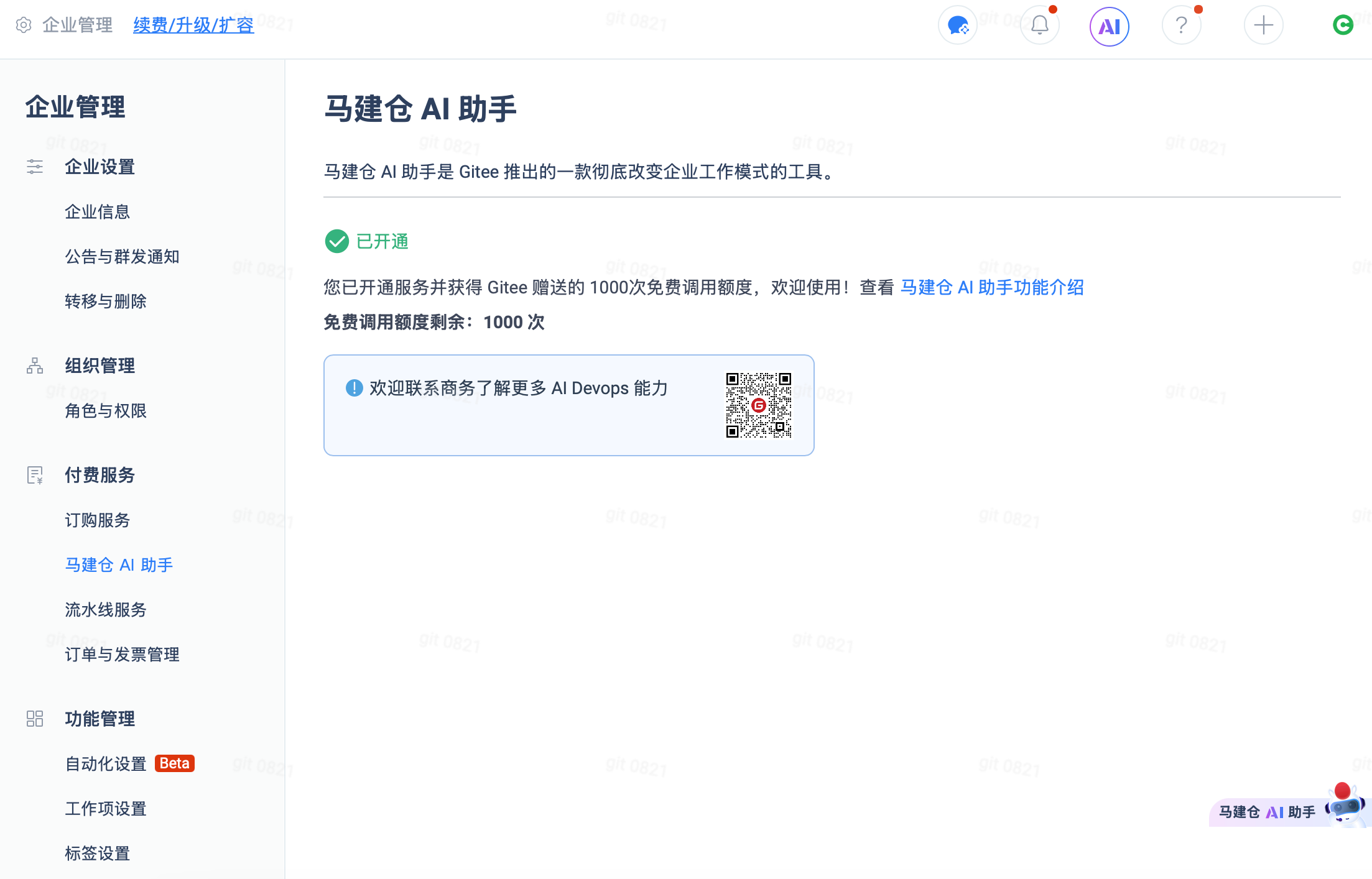
Task: Open the AI assistant round icon
Action: [x=1110, y=26]
